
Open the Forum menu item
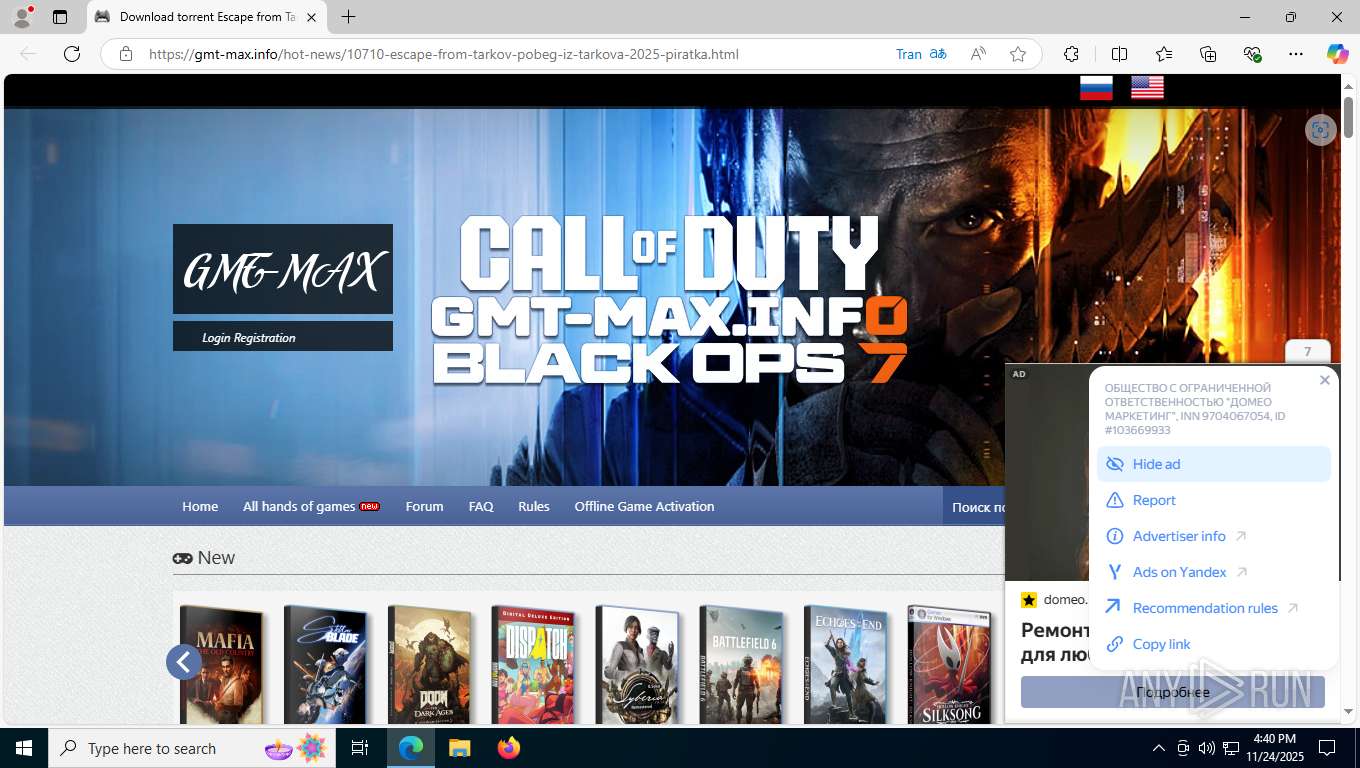pyautogui.click(x=424, y=506)
